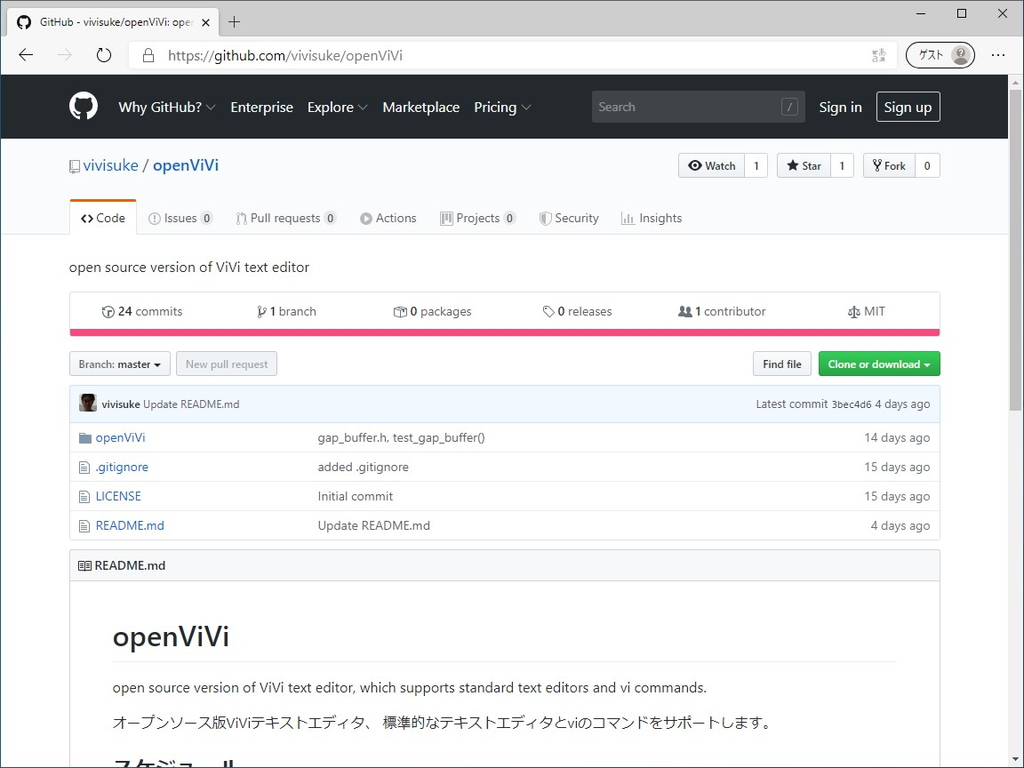Expand the Why GitHub? menu
This screenshot has width=1024, height=768.
click(167, 107)
